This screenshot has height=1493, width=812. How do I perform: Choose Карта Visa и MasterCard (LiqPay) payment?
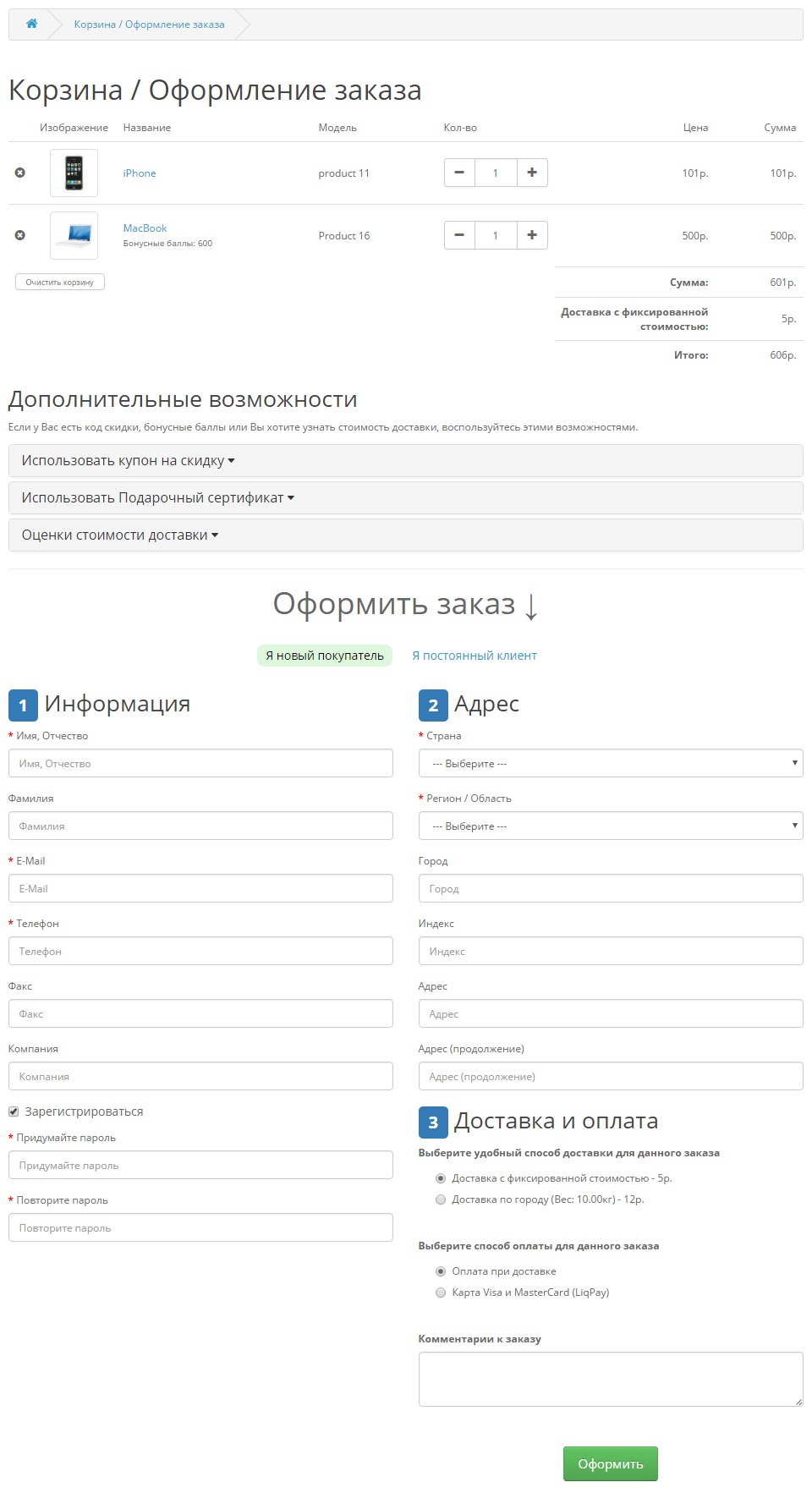click(441, 1293)
